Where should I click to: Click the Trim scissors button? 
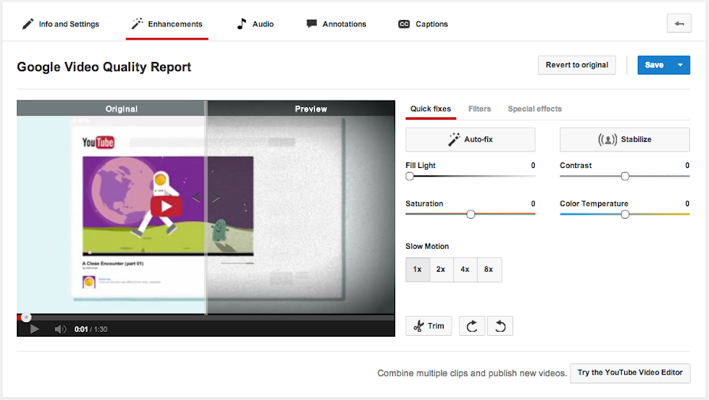point(429,326)
